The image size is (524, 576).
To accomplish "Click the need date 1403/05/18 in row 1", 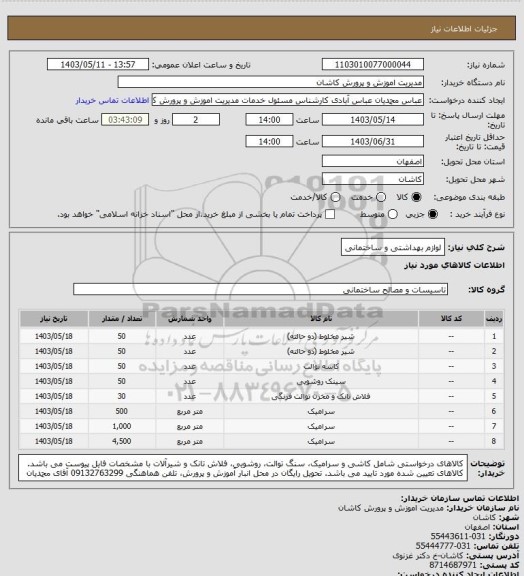I will (54, 336).
